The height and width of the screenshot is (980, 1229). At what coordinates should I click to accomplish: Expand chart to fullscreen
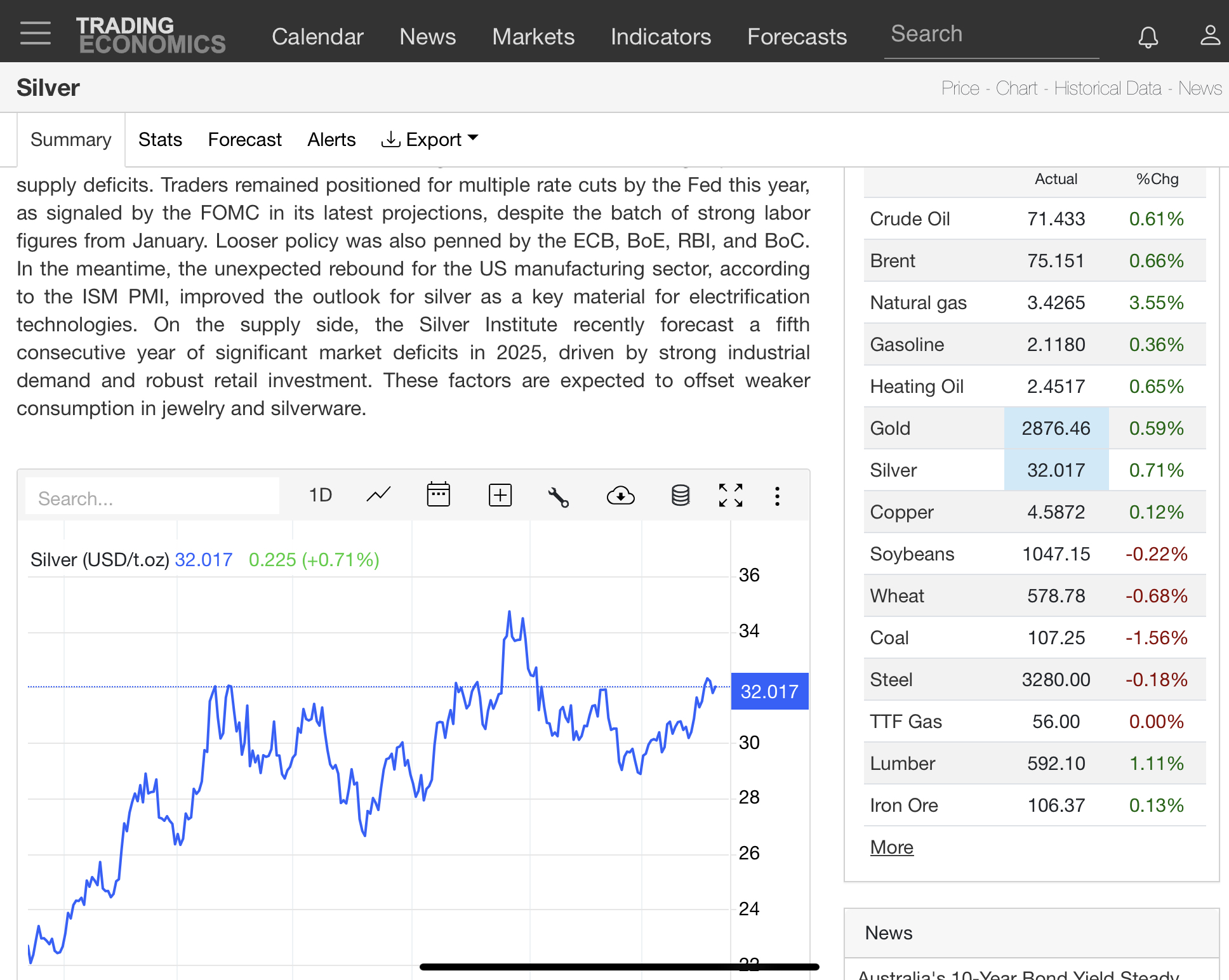point(731,495)
